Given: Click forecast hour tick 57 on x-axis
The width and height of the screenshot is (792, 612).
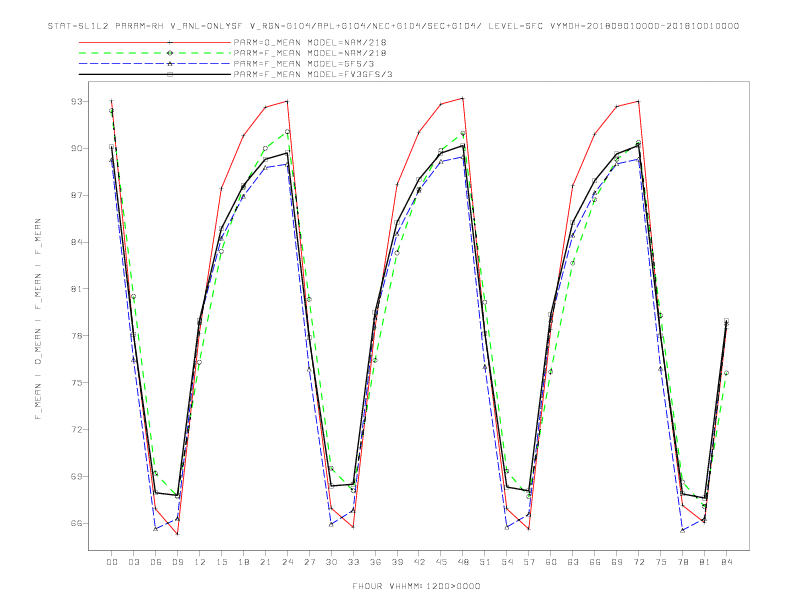Looking at the screenshot, I should coord(529,562).
